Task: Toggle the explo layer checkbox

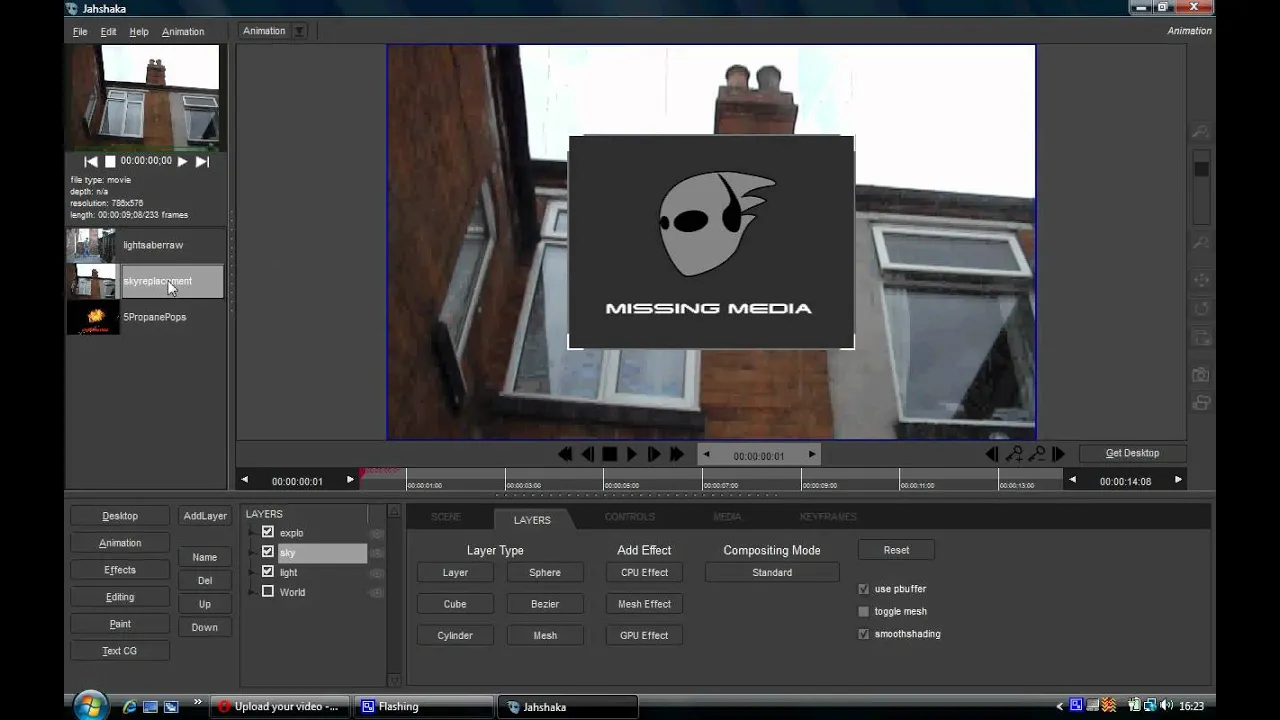Action: point(267,532)
